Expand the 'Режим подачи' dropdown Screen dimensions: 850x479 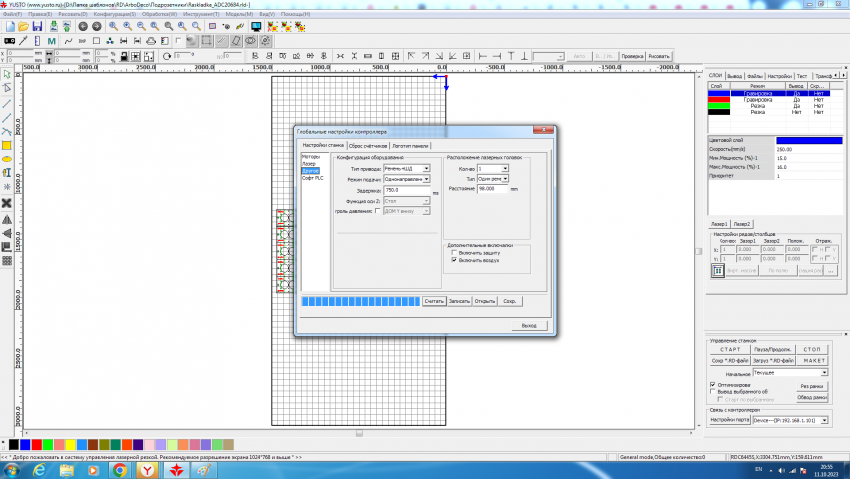pyautogui.click(x=426, y=179)
